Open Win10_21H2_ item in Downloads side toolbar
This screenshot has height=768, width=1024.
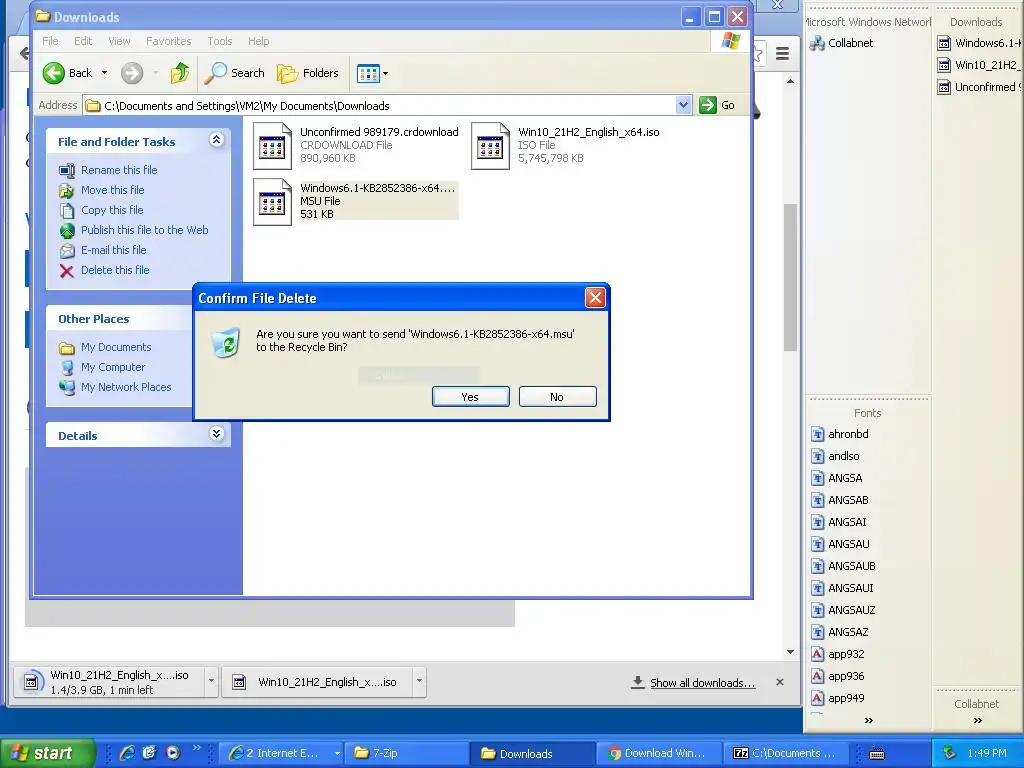click(x=979, y=65)
